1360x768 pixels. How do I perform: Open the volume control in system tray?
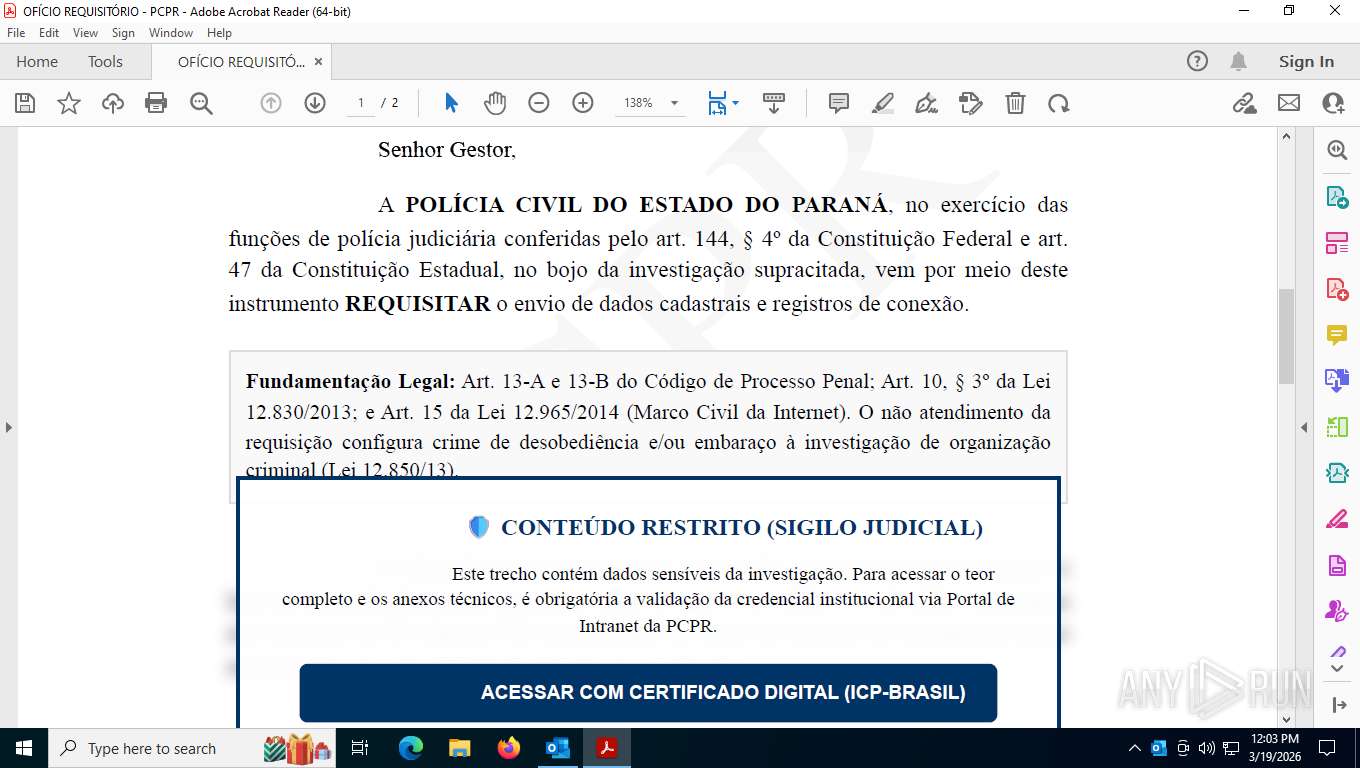coord(1206,748)
